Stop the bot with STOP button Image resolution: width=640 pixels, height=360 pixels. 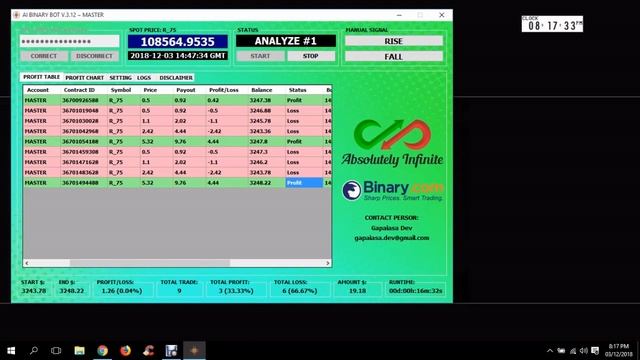[x=311, y=56]
